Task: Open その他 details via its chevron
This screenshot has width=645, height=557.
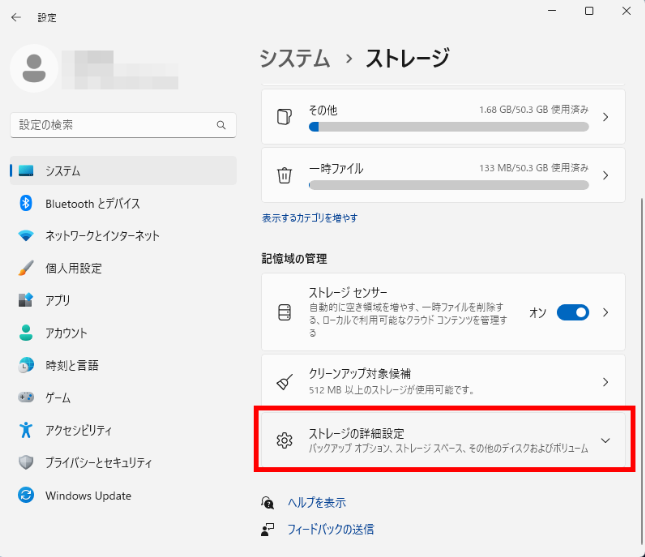Action: [606, 117]
